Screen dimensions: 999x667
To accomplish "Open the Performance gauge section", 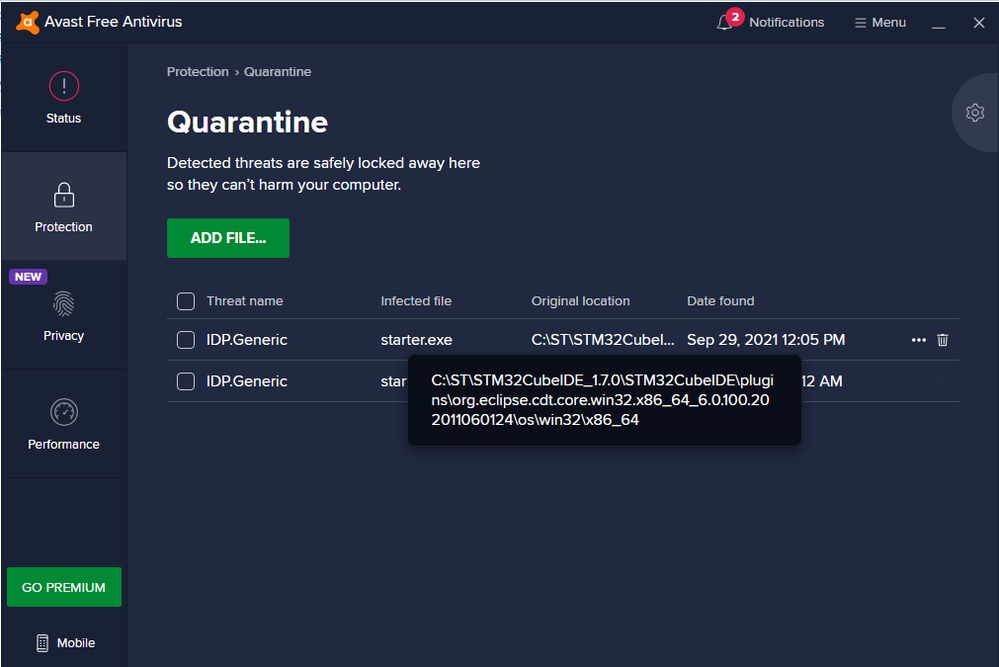I will [64, 424].
